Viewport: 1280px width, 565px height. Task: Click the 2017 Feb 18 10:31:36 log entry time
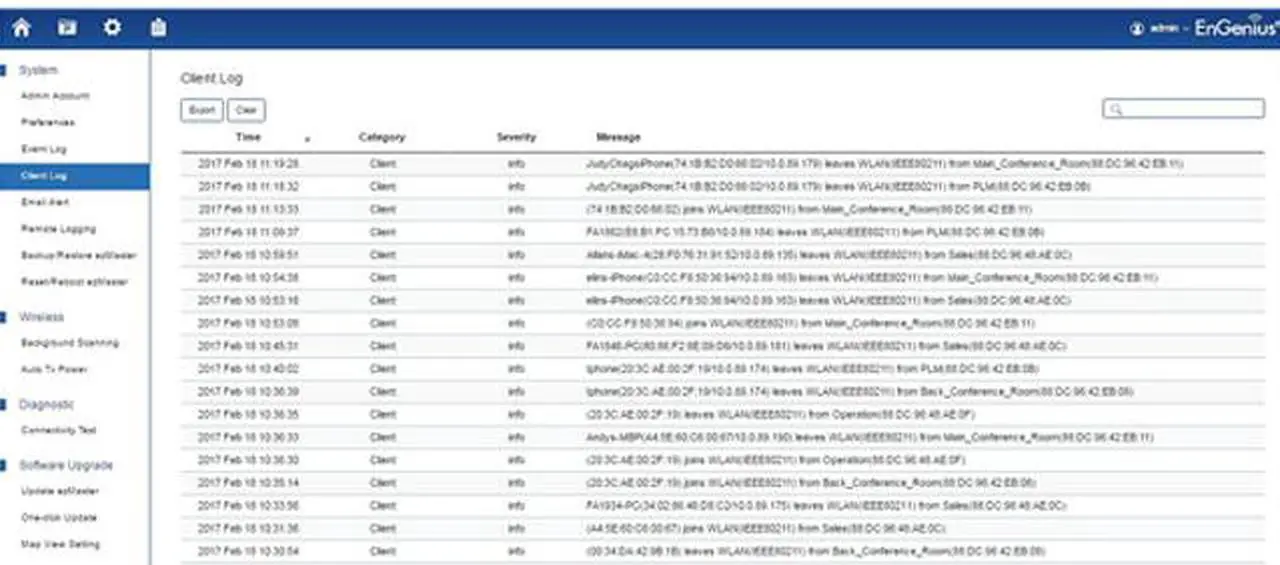[248, 529]
